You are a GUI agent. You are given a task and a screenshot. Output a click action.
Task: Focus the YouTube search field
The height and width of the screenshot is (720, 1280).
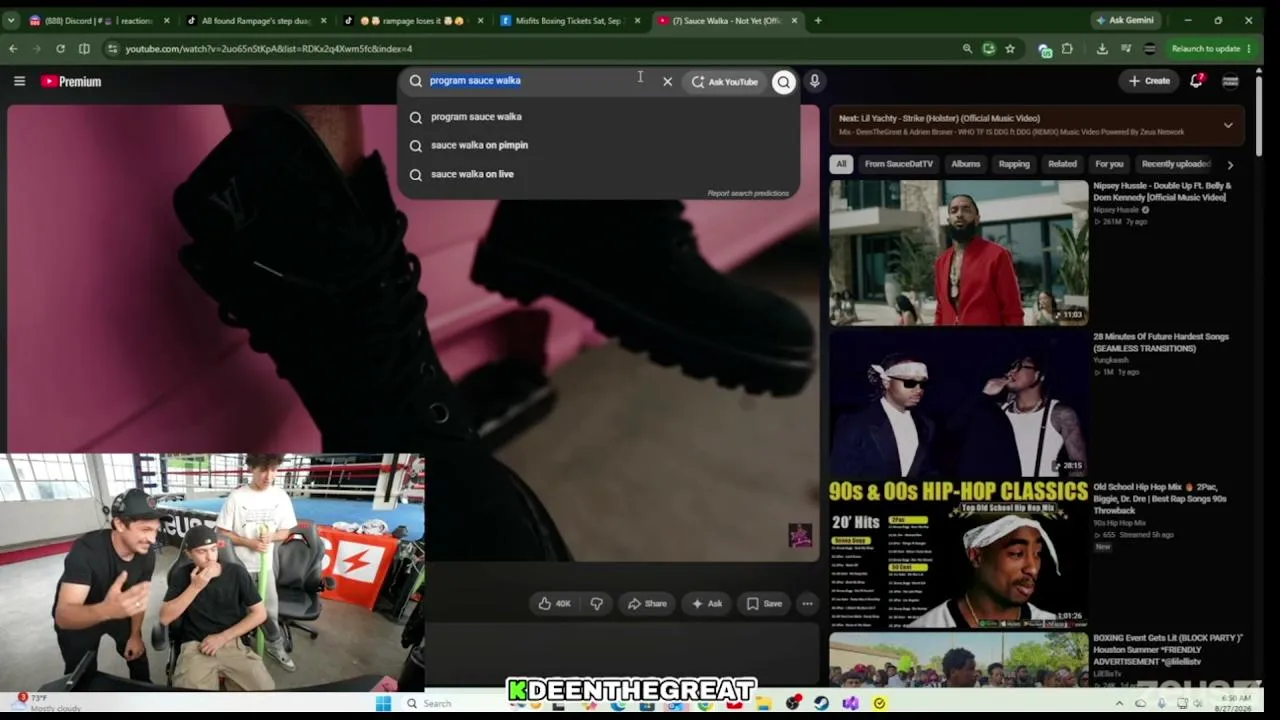coord(540,81)
